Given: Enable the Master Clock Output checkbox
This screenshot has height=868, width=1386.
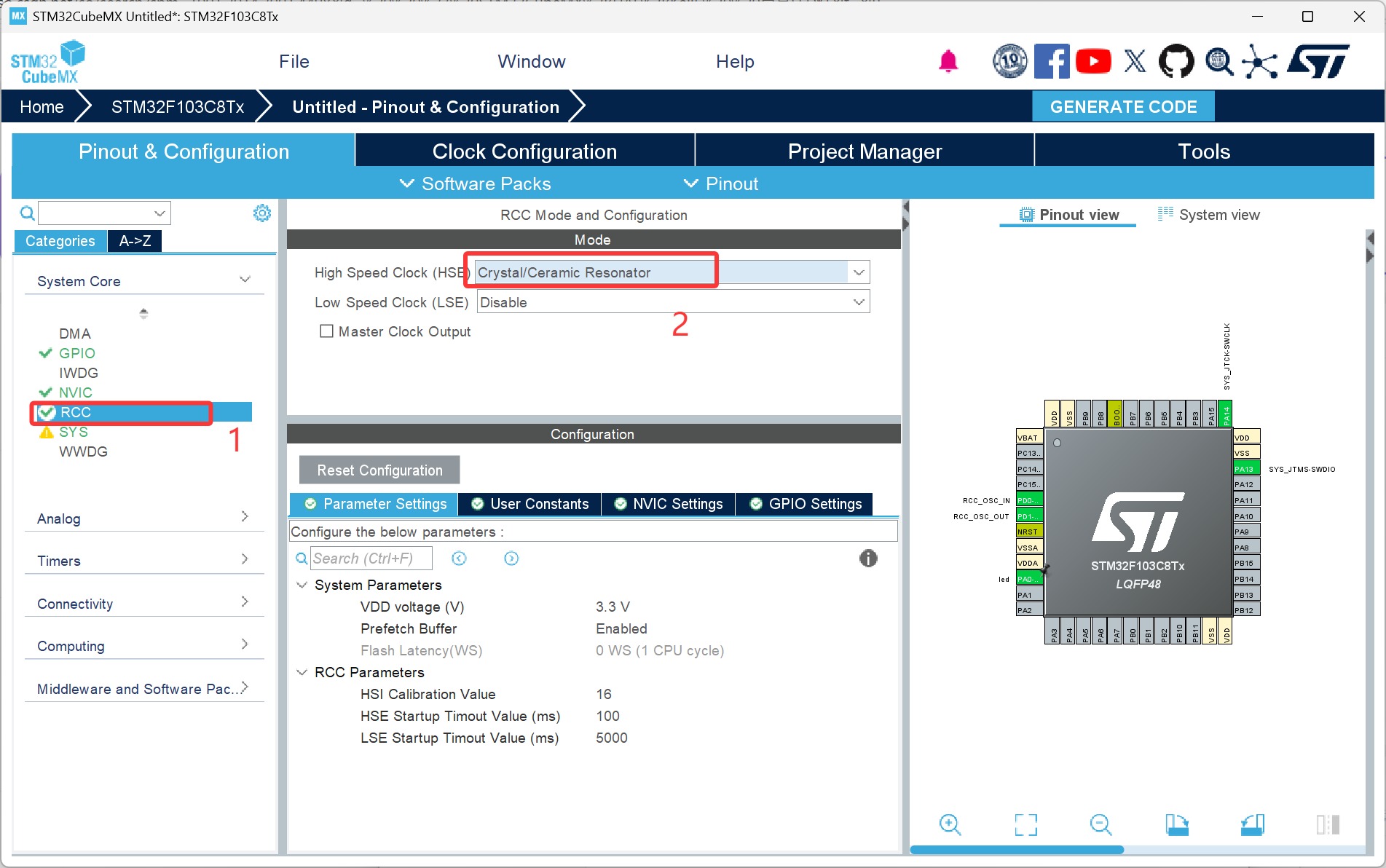Looking at the screenshot, I should [x=327, y=331].
